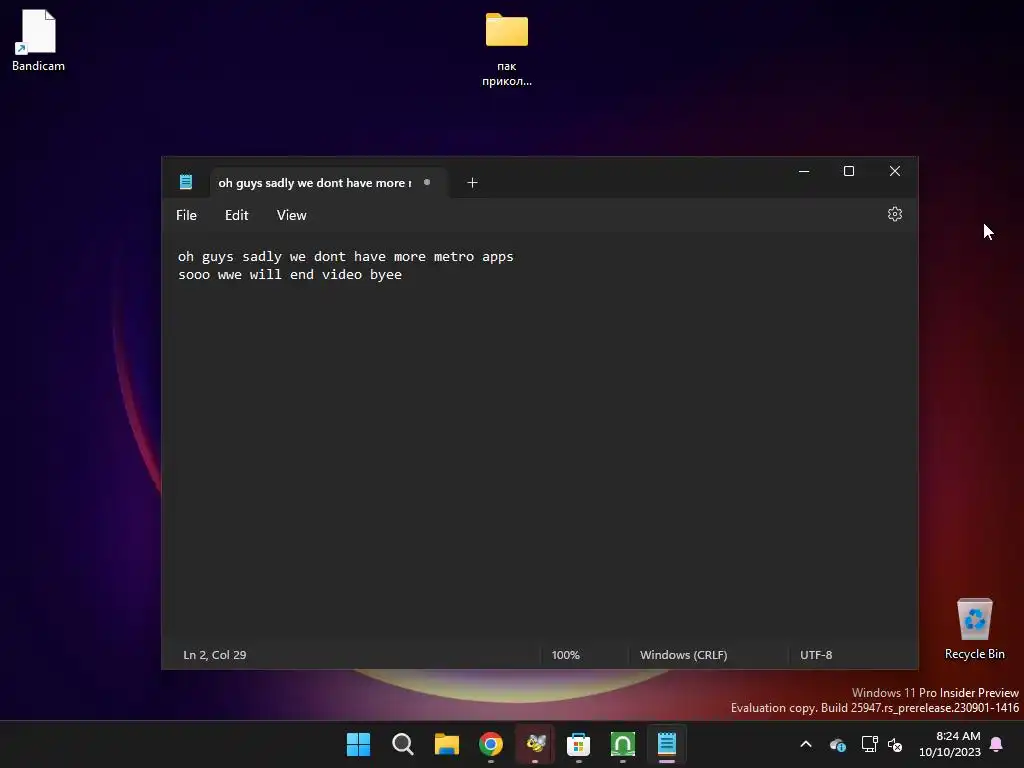Close the unsaved tab via dot indicator
The height and width of the screenshot is (768, 1024).
426,182
